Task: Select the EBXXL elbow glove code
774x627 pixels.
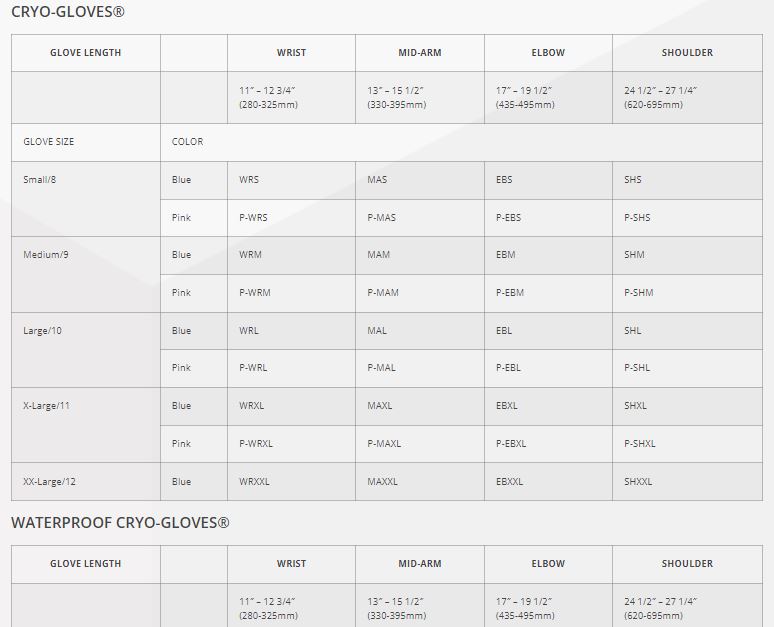Action: [509, 482]
